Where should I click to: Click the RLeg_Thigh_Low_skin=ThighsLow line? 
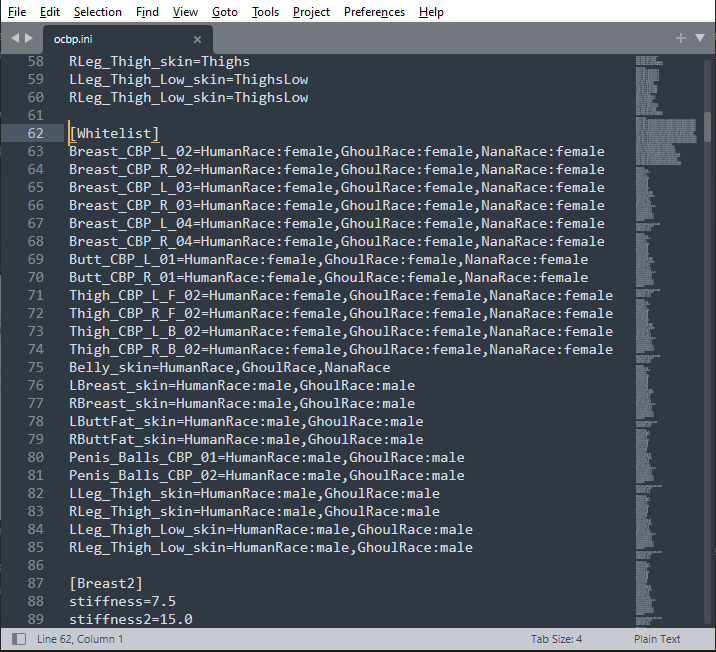(189, 98)
